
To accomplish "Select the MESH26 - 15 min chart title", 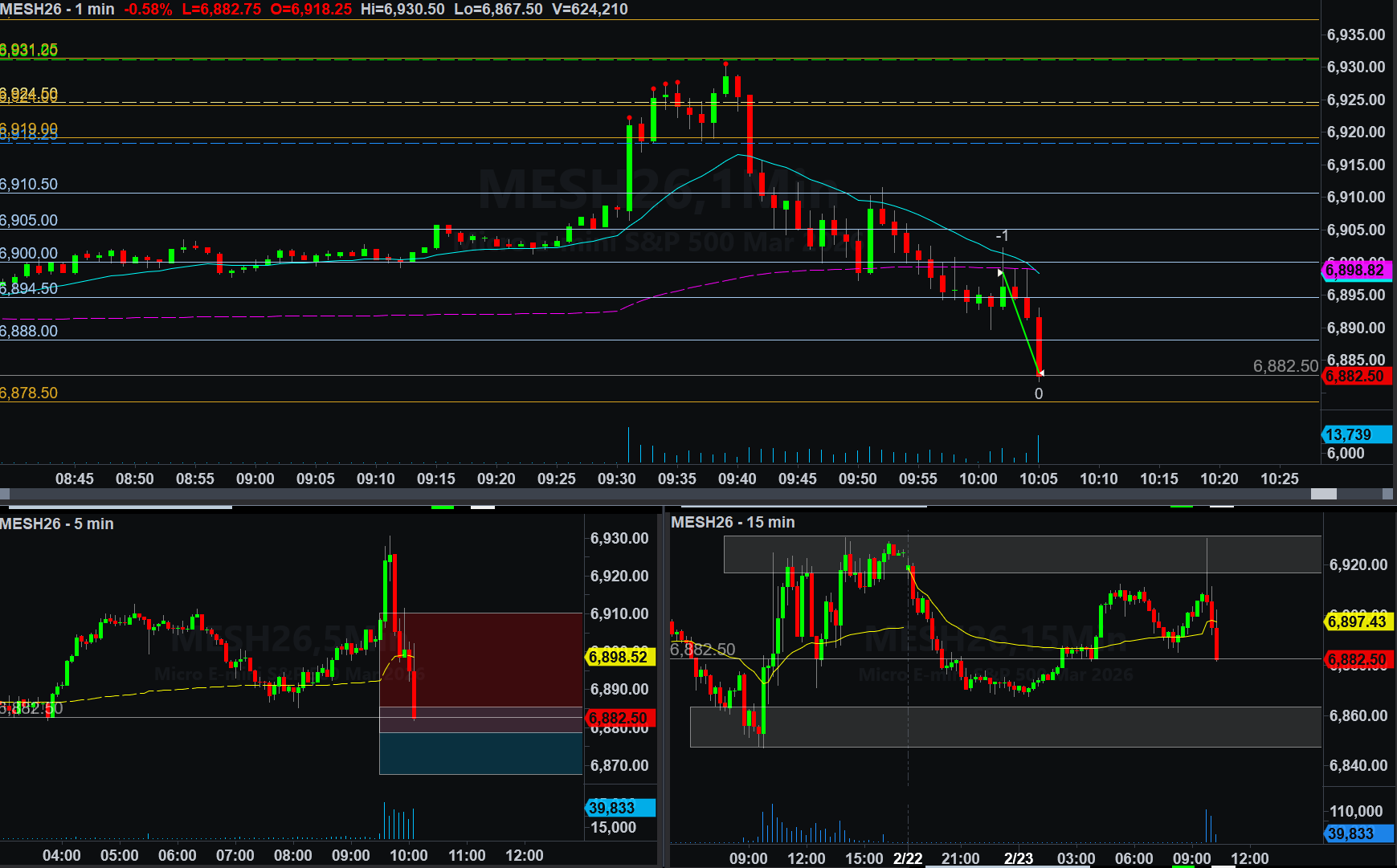I will 733,522.
